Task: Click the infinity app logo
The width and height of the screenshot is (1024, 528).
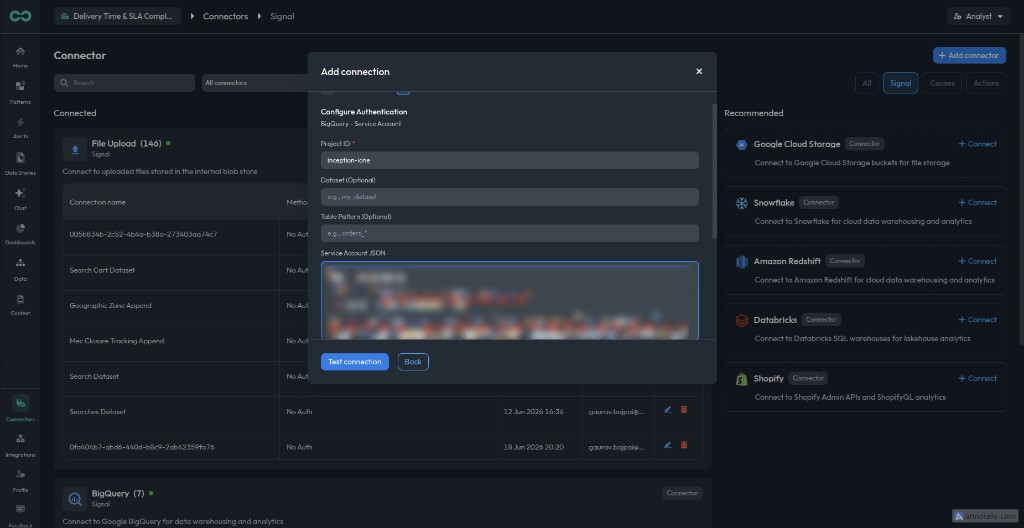Action: click(x=20, y=16)
